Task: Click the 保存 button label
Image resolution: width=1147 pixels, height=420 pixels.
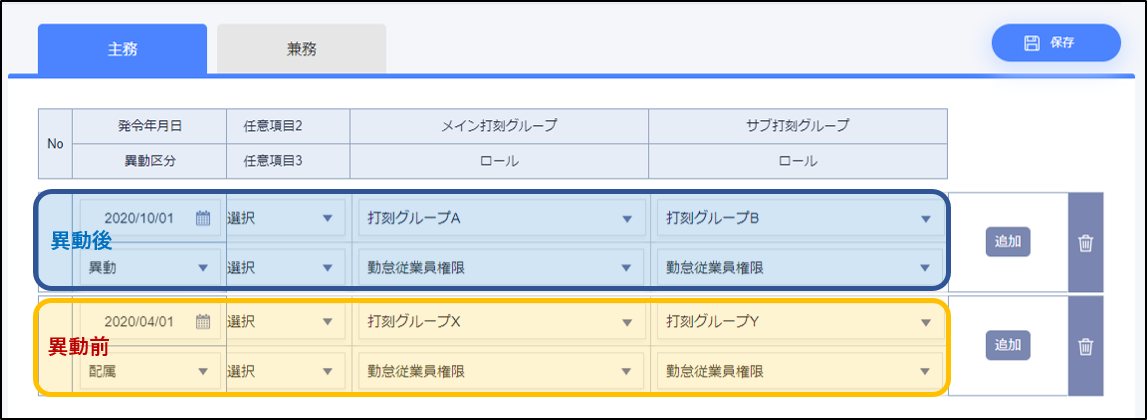Action: 1062,43
